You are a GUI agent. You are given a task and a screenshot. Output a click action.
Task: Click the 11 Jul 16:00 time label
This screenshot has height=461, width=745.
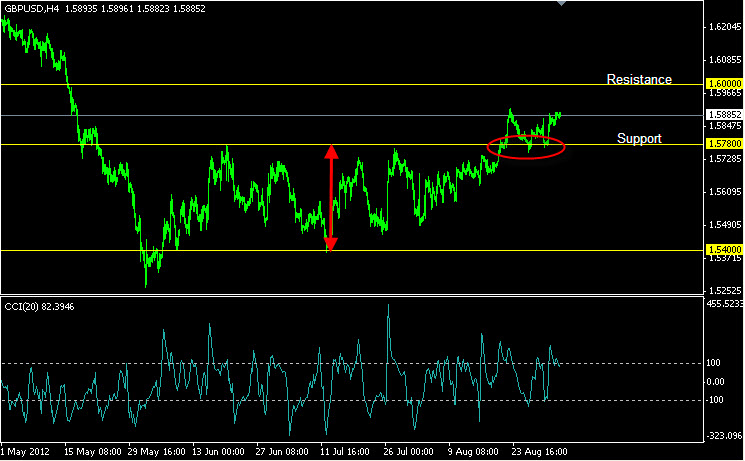click(344, 451)
